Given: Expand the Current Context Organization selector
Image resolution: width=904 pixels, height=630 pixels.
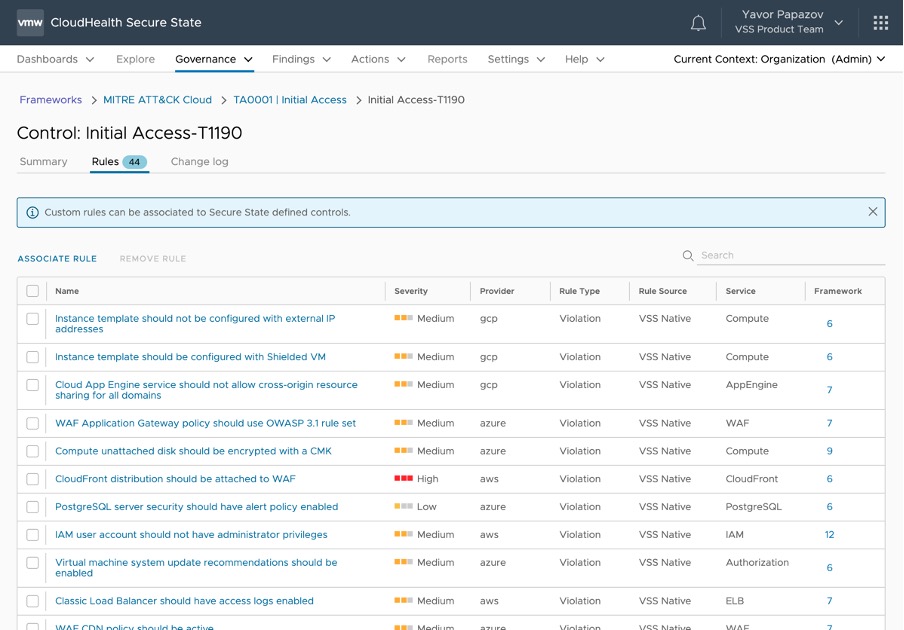Looking at the screenshot, I should 779,59.
